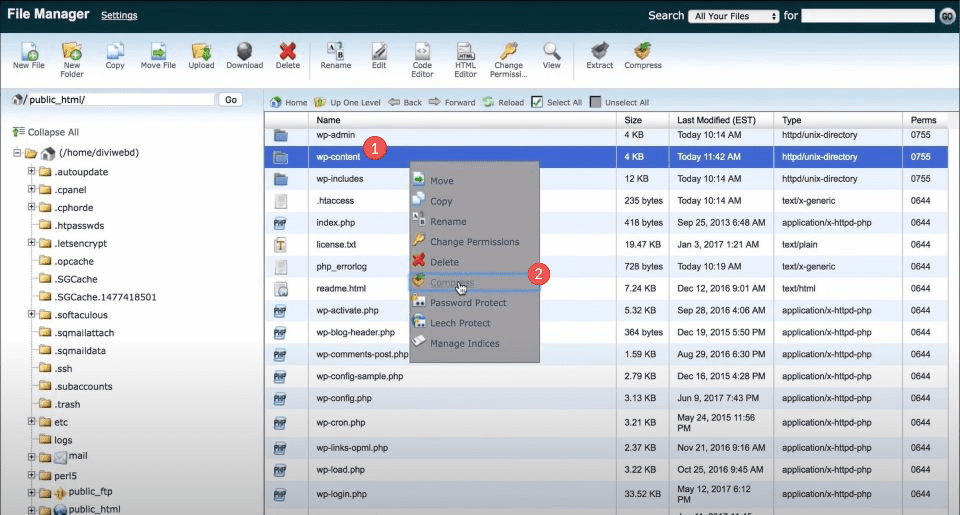960x515 pixels.
Task: Collapse the /home/diviwebd root node
Action: pos(17,153)
